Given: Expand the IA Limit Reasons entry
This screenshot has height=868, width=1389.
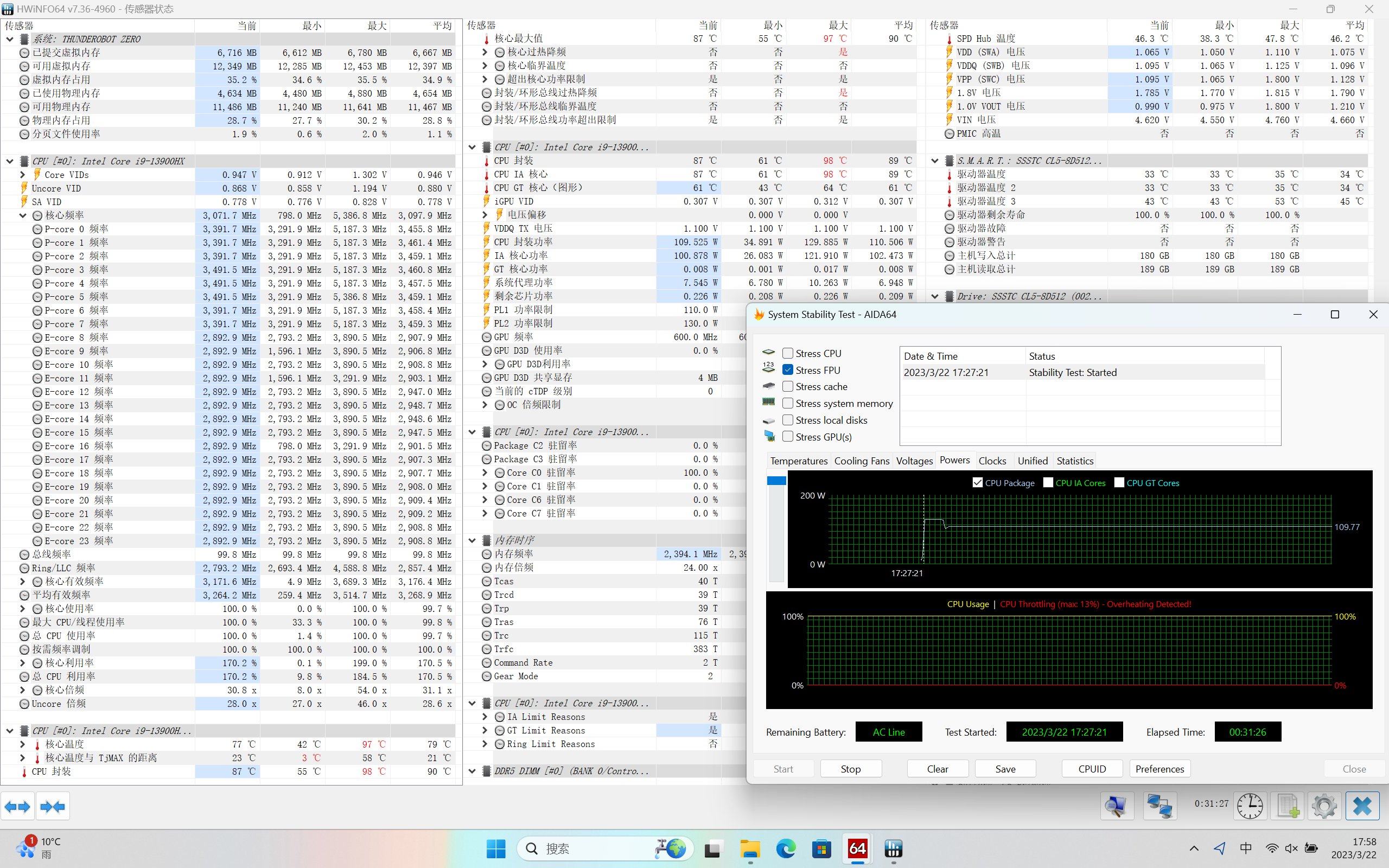Looking at the screenshot, I should pos(485,717).
